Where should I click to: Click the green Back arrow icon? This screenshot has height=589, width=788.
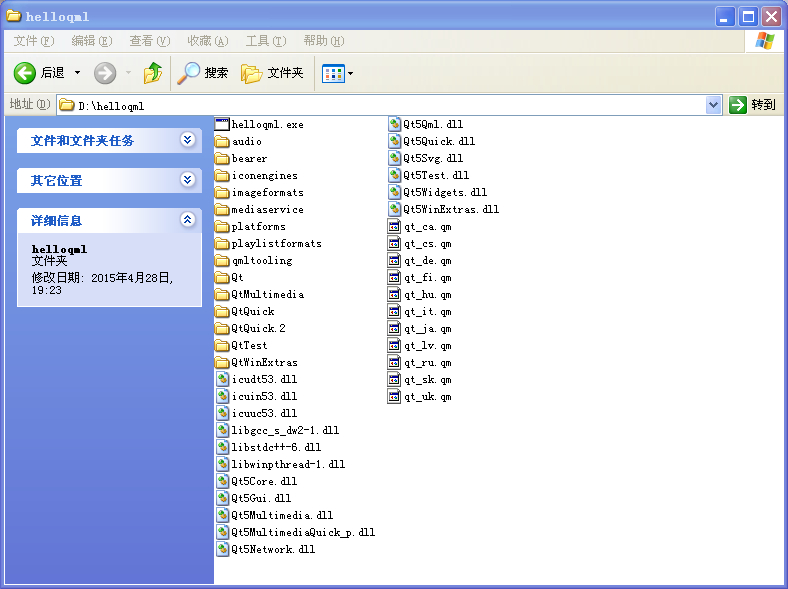24,73
